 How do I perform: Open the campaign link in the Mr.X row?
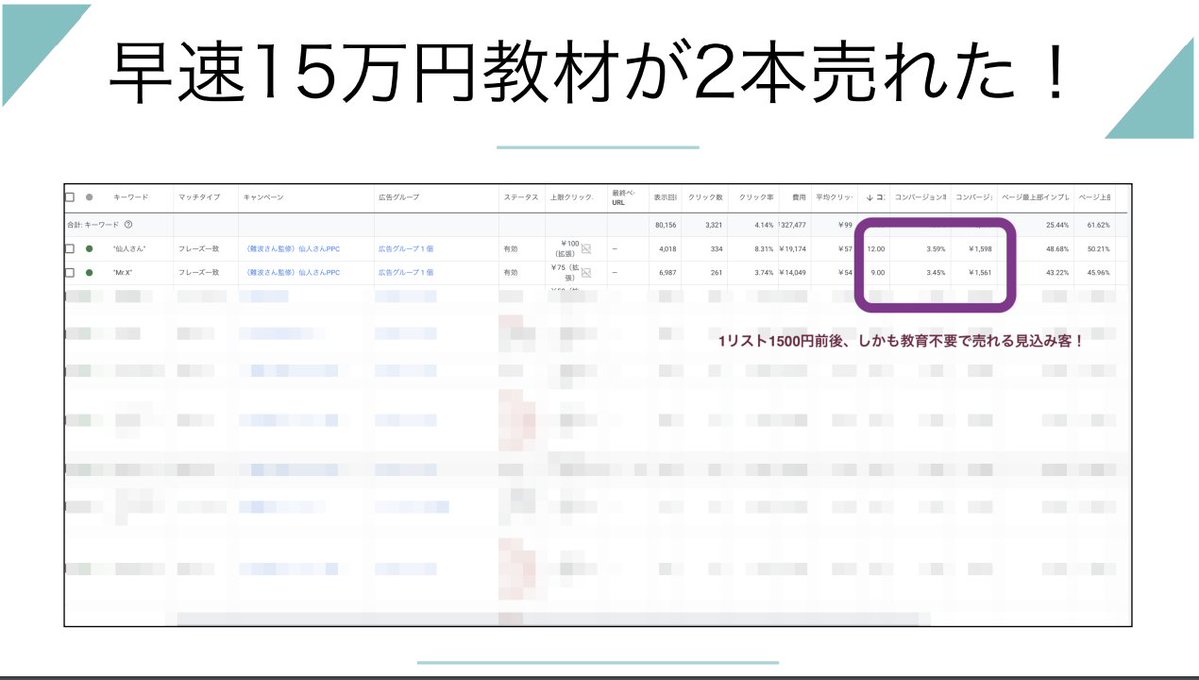(x=293, y=273)
